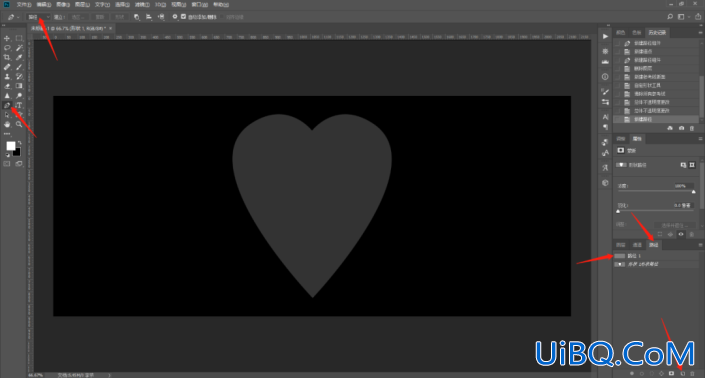This screenshot has height=378, width=705.
Task: Set history source box for 新建锚点
Action: pos(617,52)
